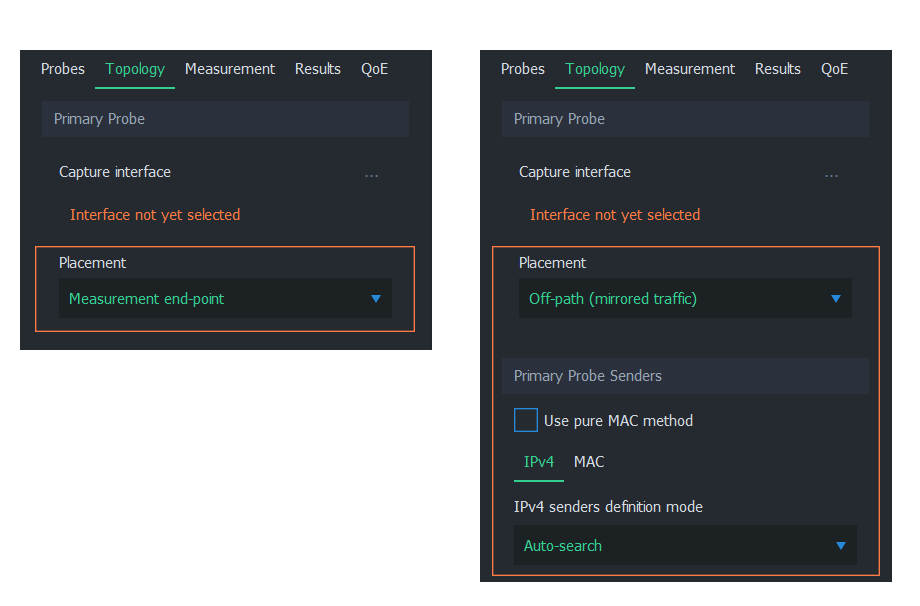The height and width of the screenshot is (606, 920).
Task: Switch to the Probes tab in right panel
Action: pos(523,69)
